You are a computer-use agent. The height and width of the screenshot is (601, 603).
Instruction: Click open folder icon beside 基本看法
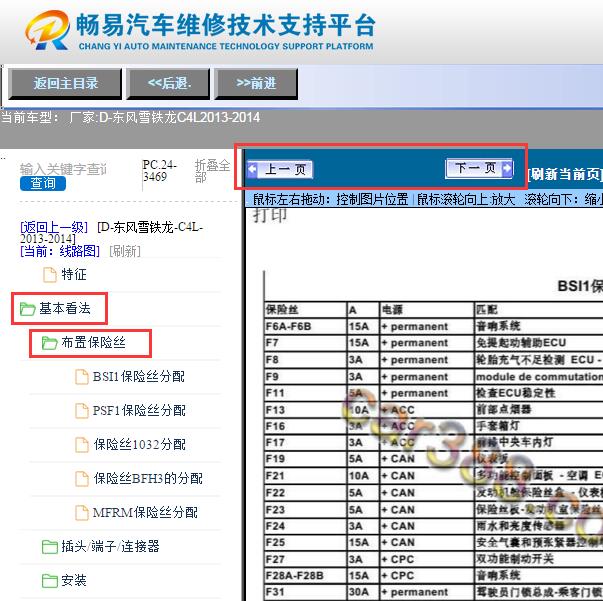click(27, 309)
